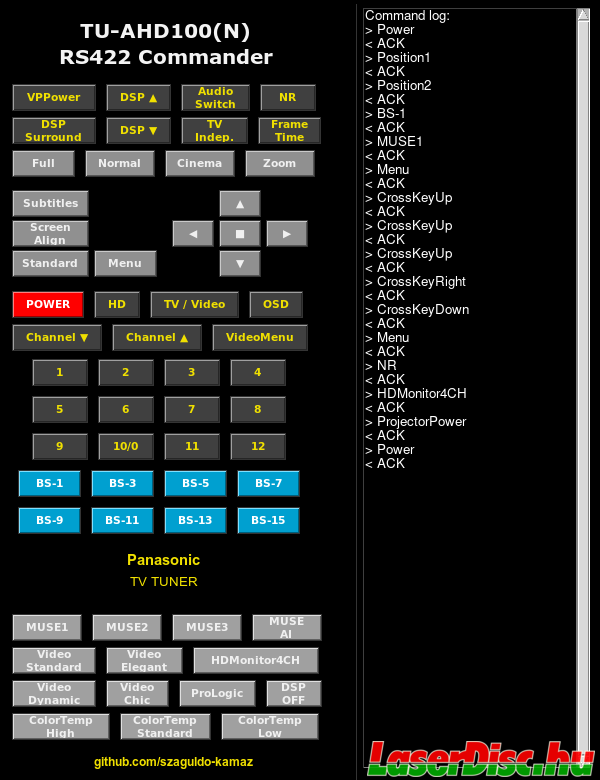This screenshot has height=780, width=600.
Task: Click the HD button
Action: point(117,304)
